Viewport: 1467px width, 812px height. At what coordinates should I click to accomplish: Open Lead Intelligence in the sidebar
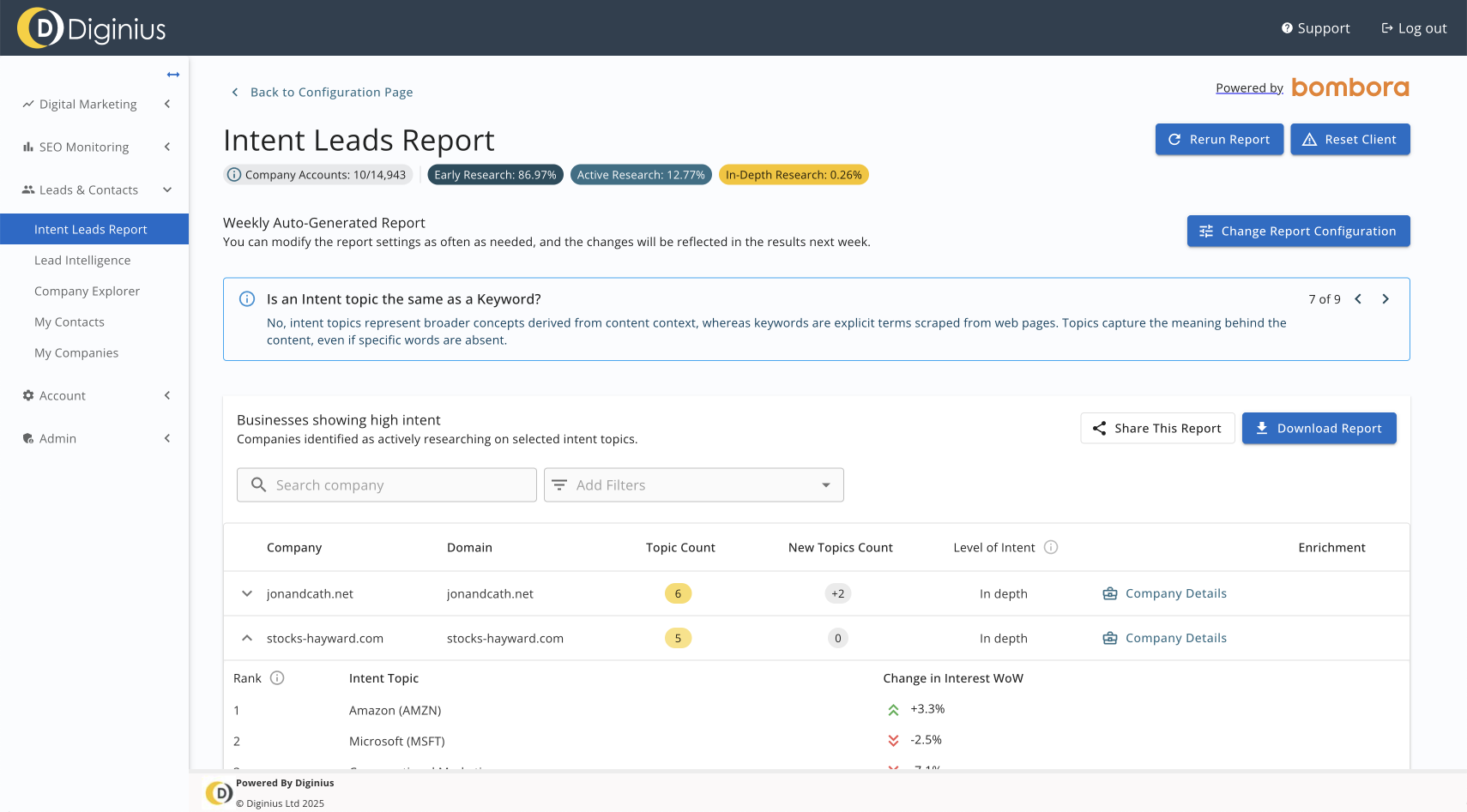tap(82, 261)
